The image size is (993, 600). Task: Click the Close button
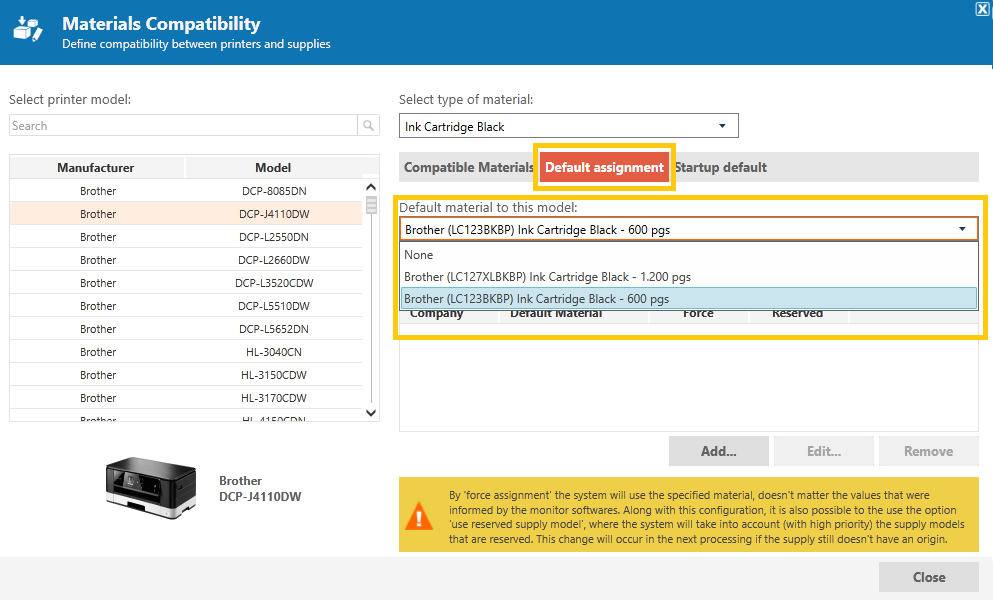pos(929,577)
